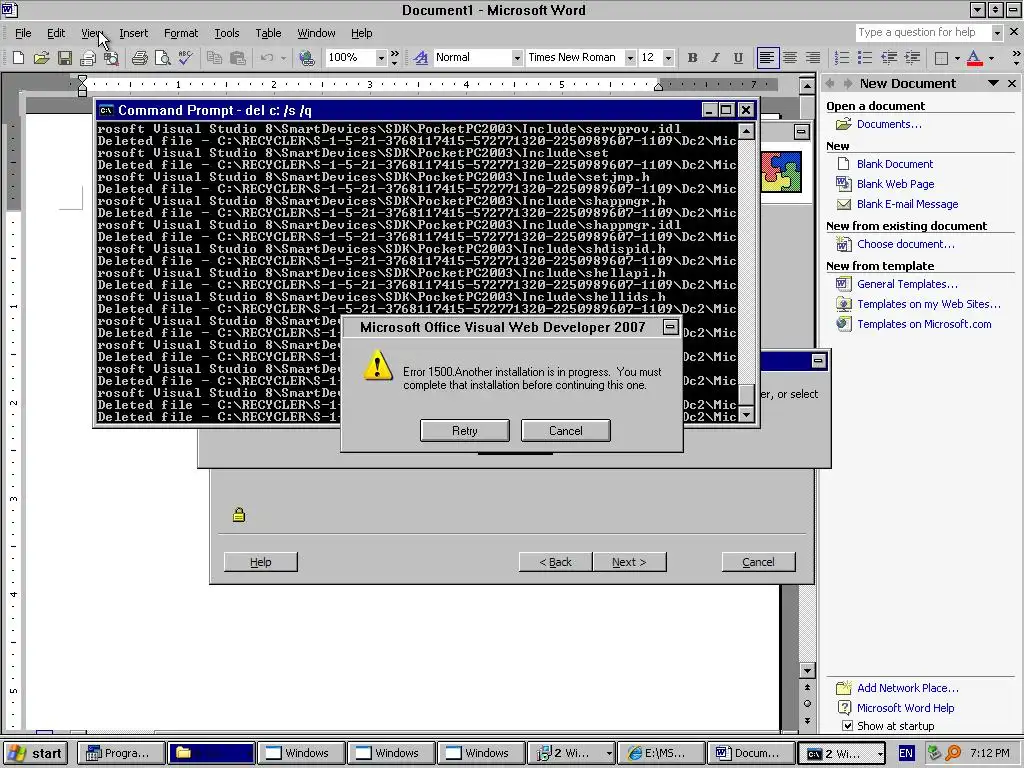Open Print Preview from the toolbar

[163, 58]
